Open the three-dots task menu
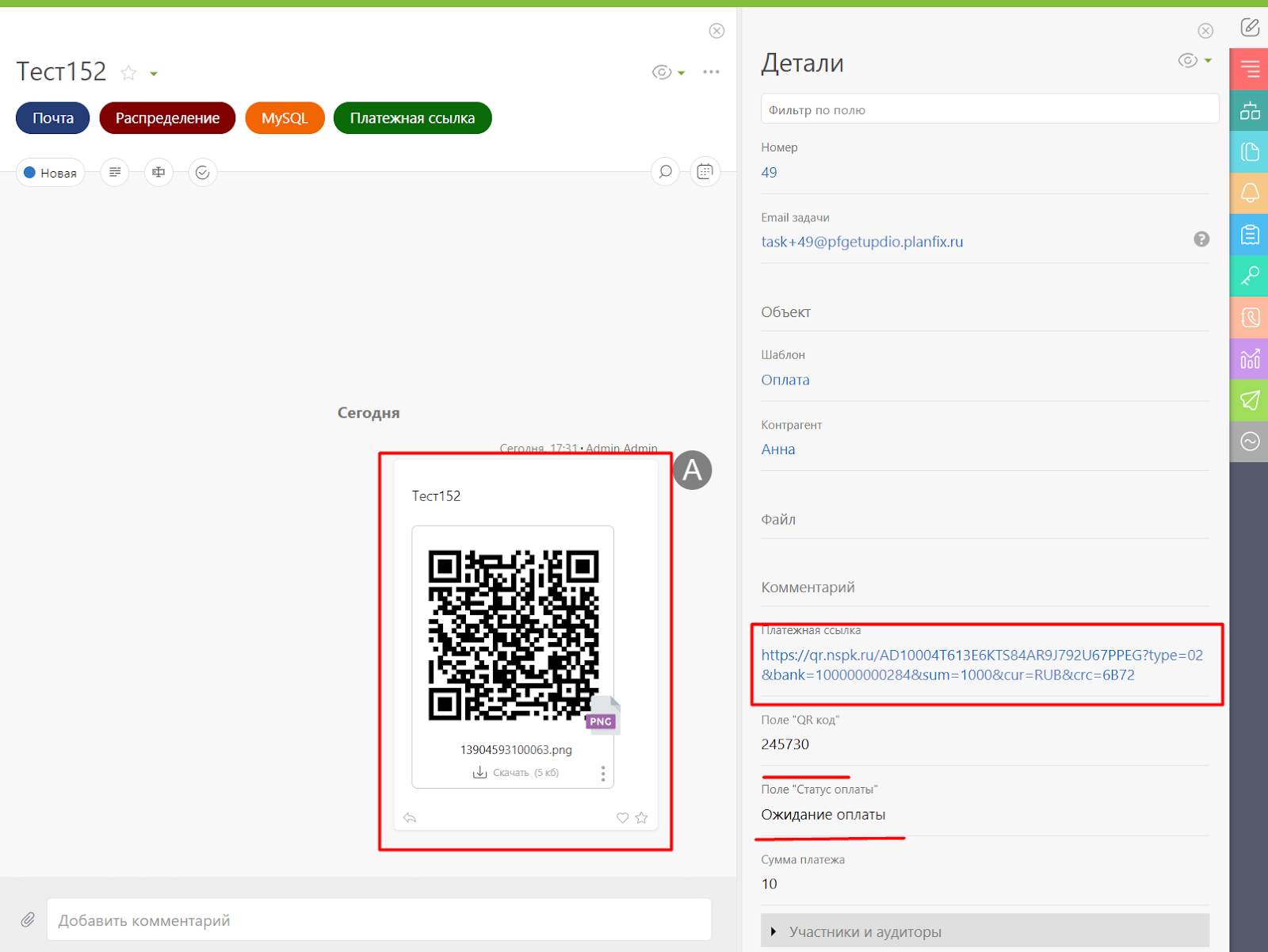This screenshot has height=952, width=1268. click(x=711, y=72)
